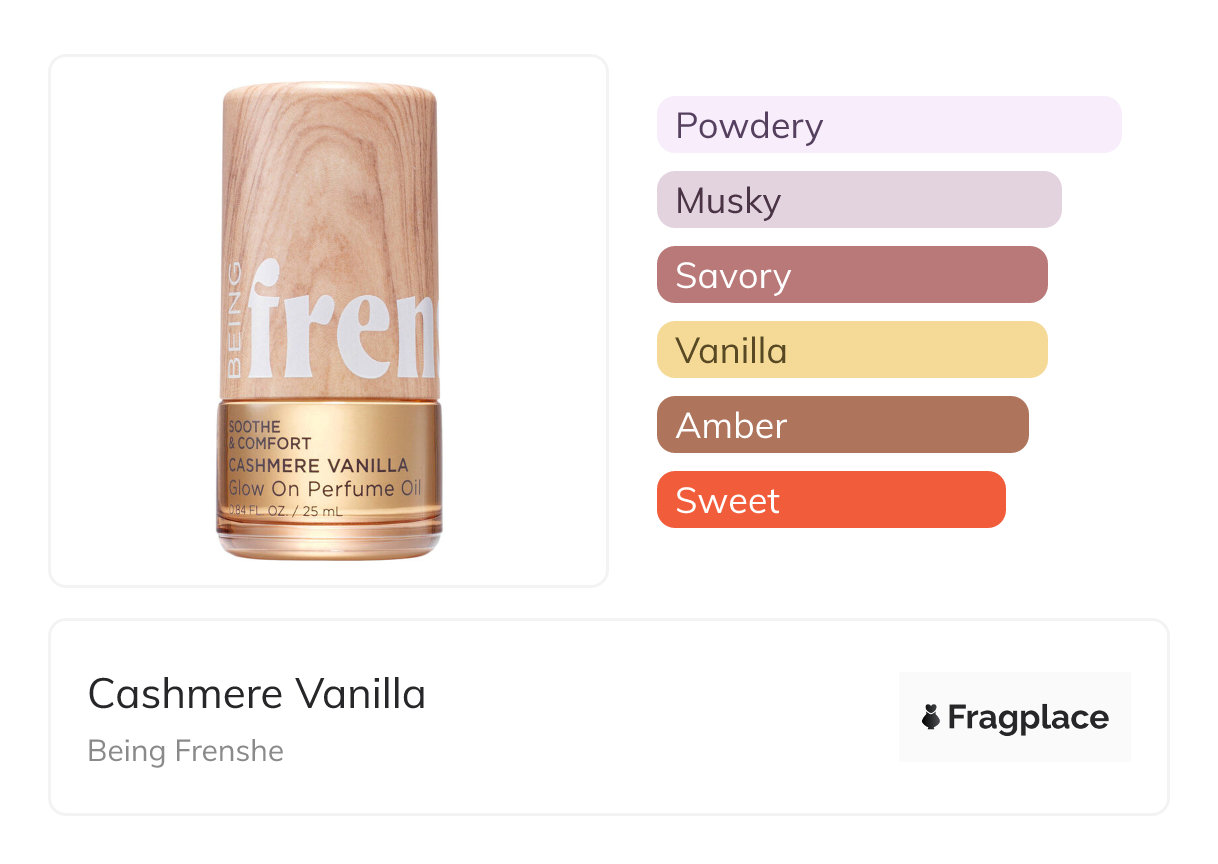This screenshot has width=1218, height=864.
Task: Select the yellow Vanilla accord bar
Action: coord(851,350)
